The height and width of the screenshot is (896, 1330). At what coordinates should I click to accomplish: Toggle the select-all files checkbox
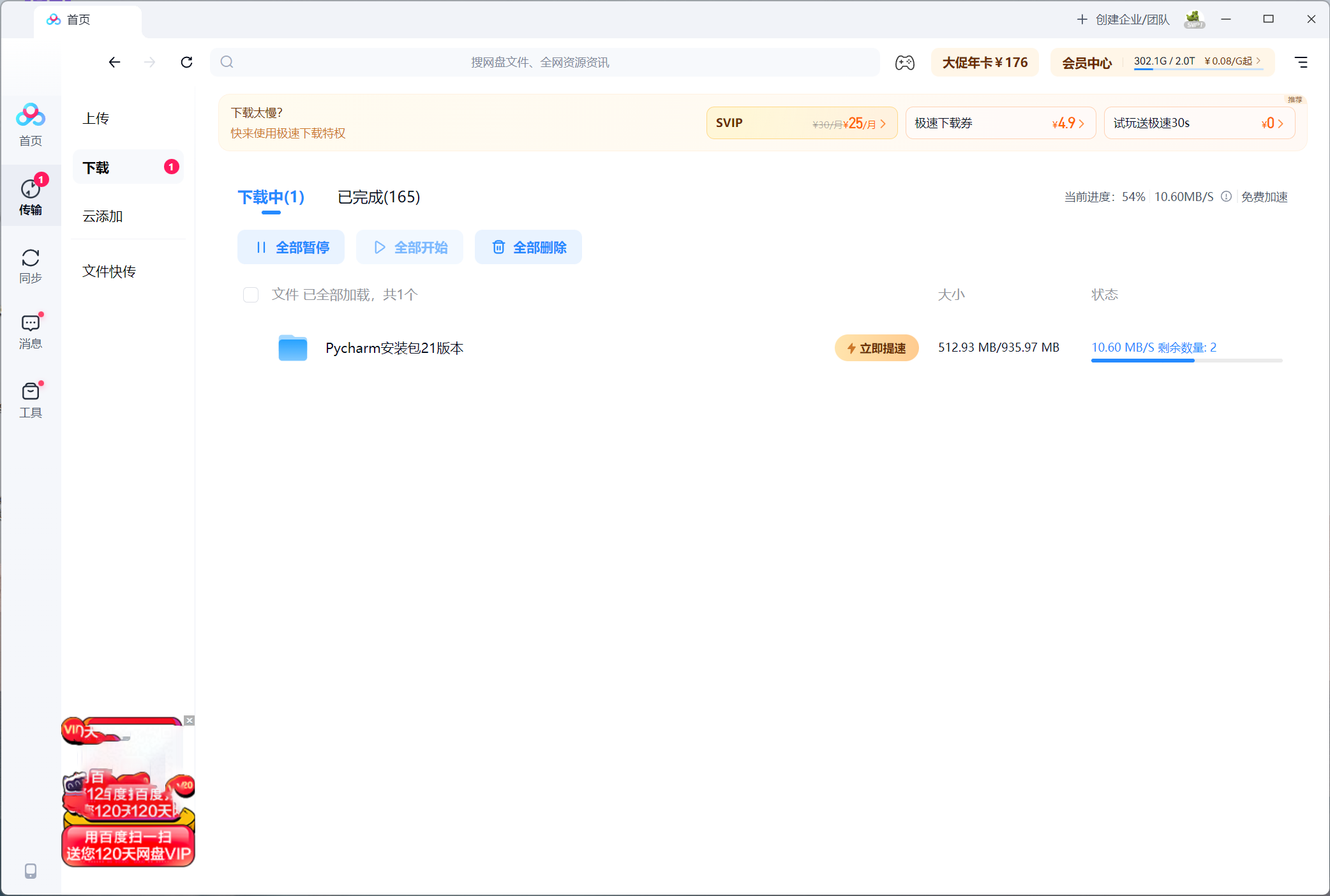(251, 295)
